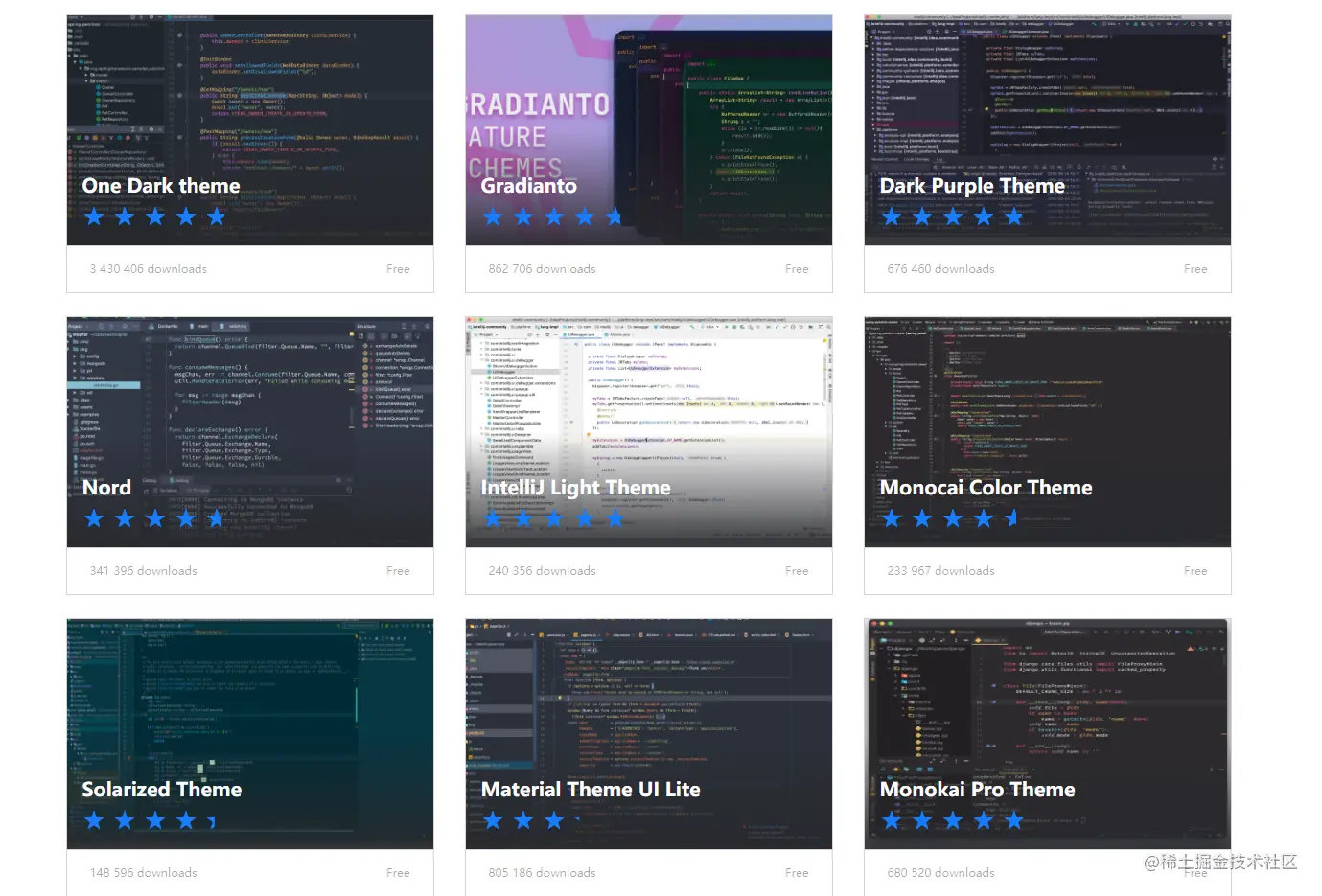Image resolution: width=1322 pixels, height=896 pixels.
Task: Open the IntelliJ Light Theme preview image
Action: pyautogui.click(x=649, y=432)
